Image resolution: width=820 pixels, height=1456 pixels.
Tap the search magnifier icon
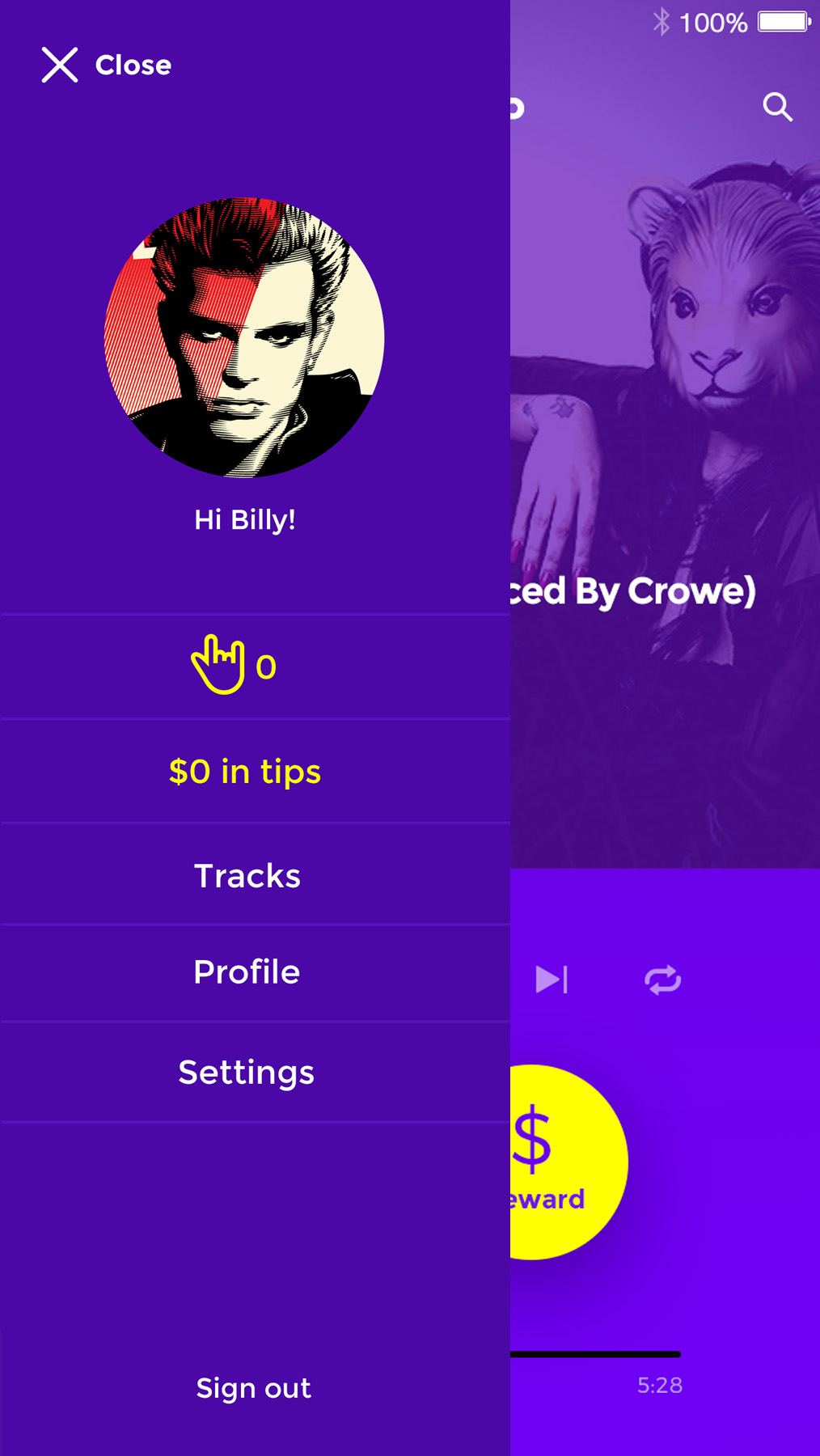pyautogui.click(x=778, y=107)
